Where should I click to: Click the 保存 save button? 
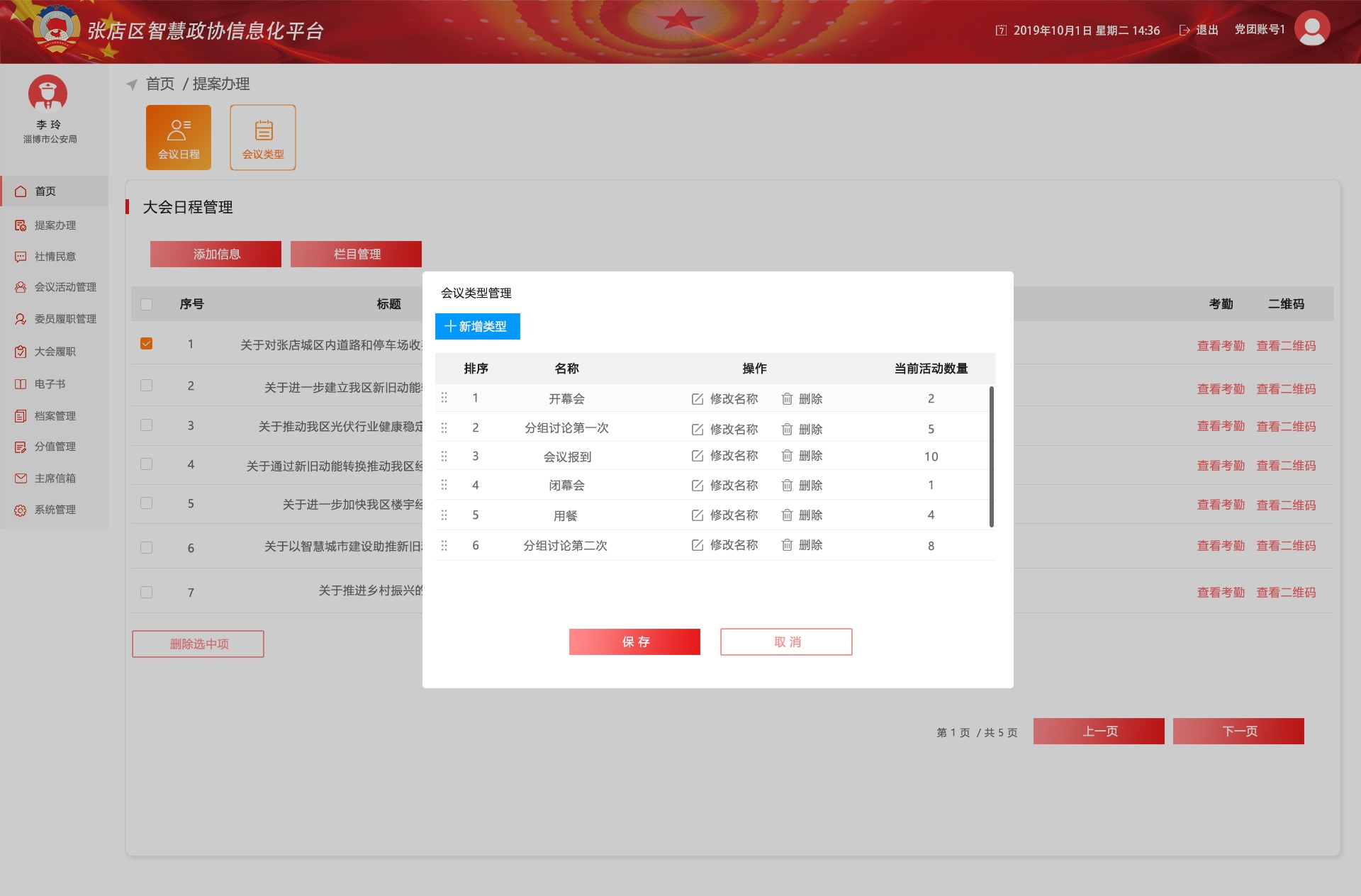click(x=634, y=642)
